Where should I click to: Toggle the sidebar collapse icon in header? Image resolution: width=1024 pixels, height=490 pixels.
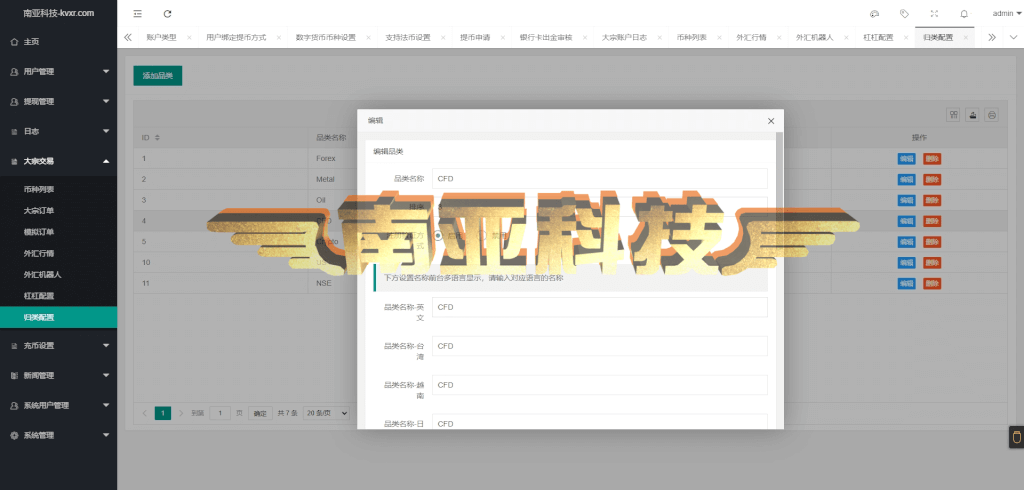[137, 13]
